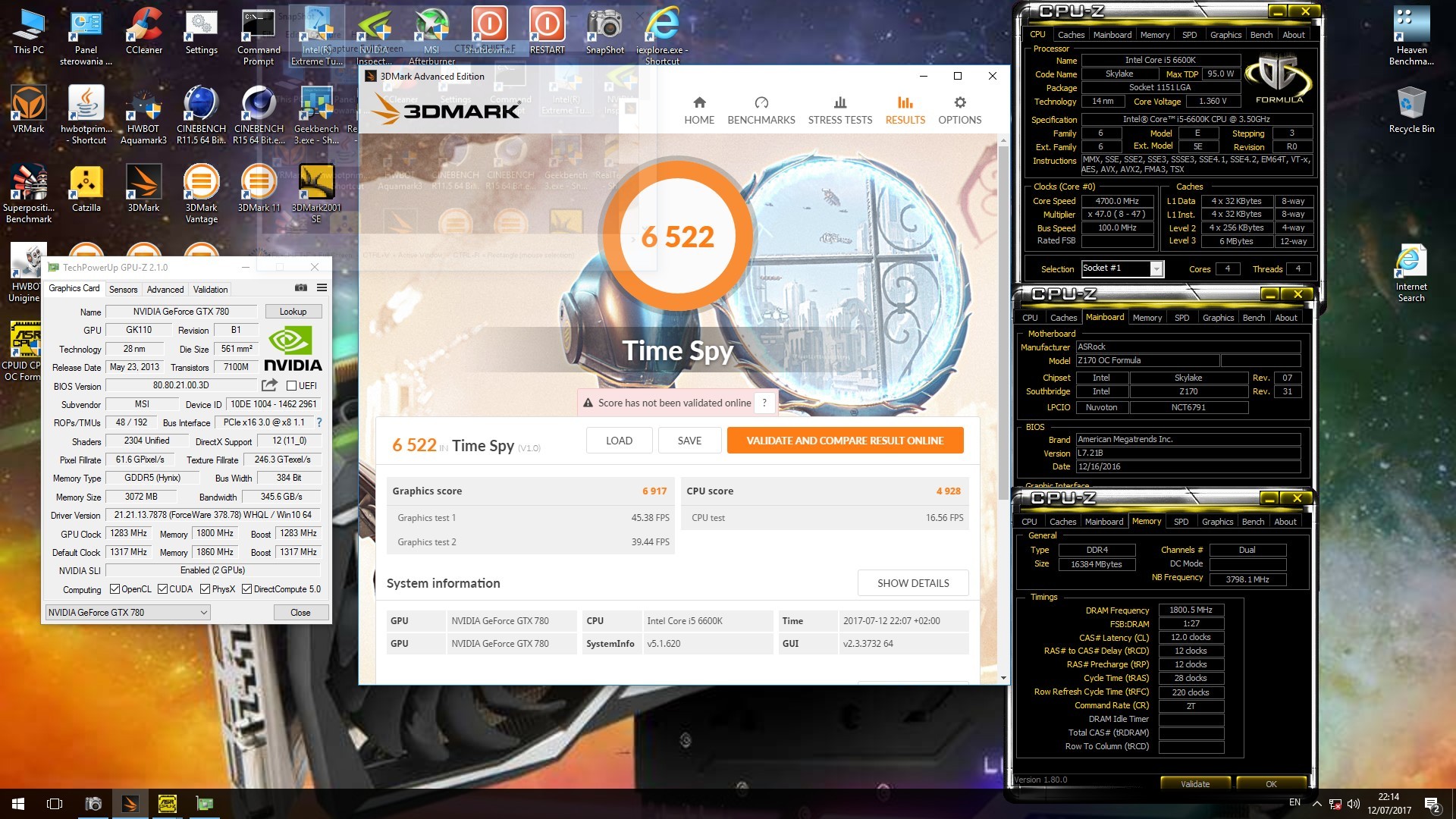Open OPTIONS gear in 3DMark
Viewport: 1456px width, 819px height.
click(960, 111)
